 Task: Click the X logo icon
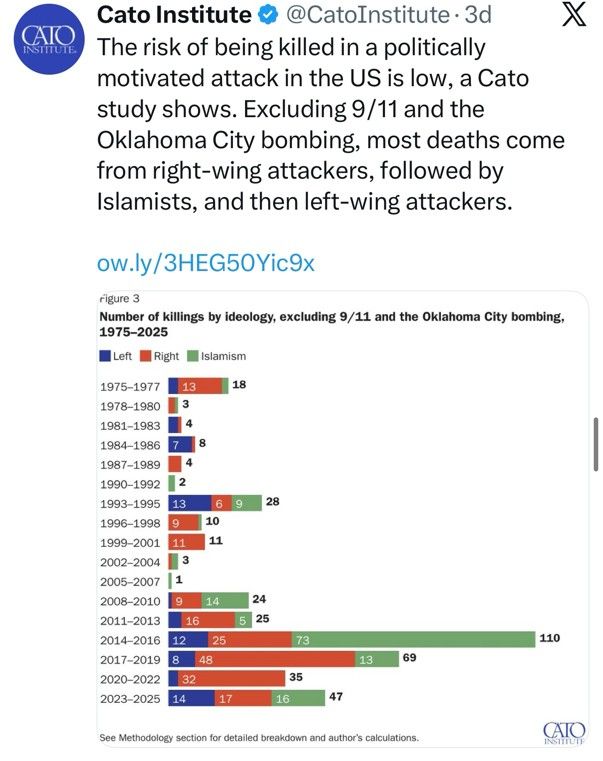point(574,15)
